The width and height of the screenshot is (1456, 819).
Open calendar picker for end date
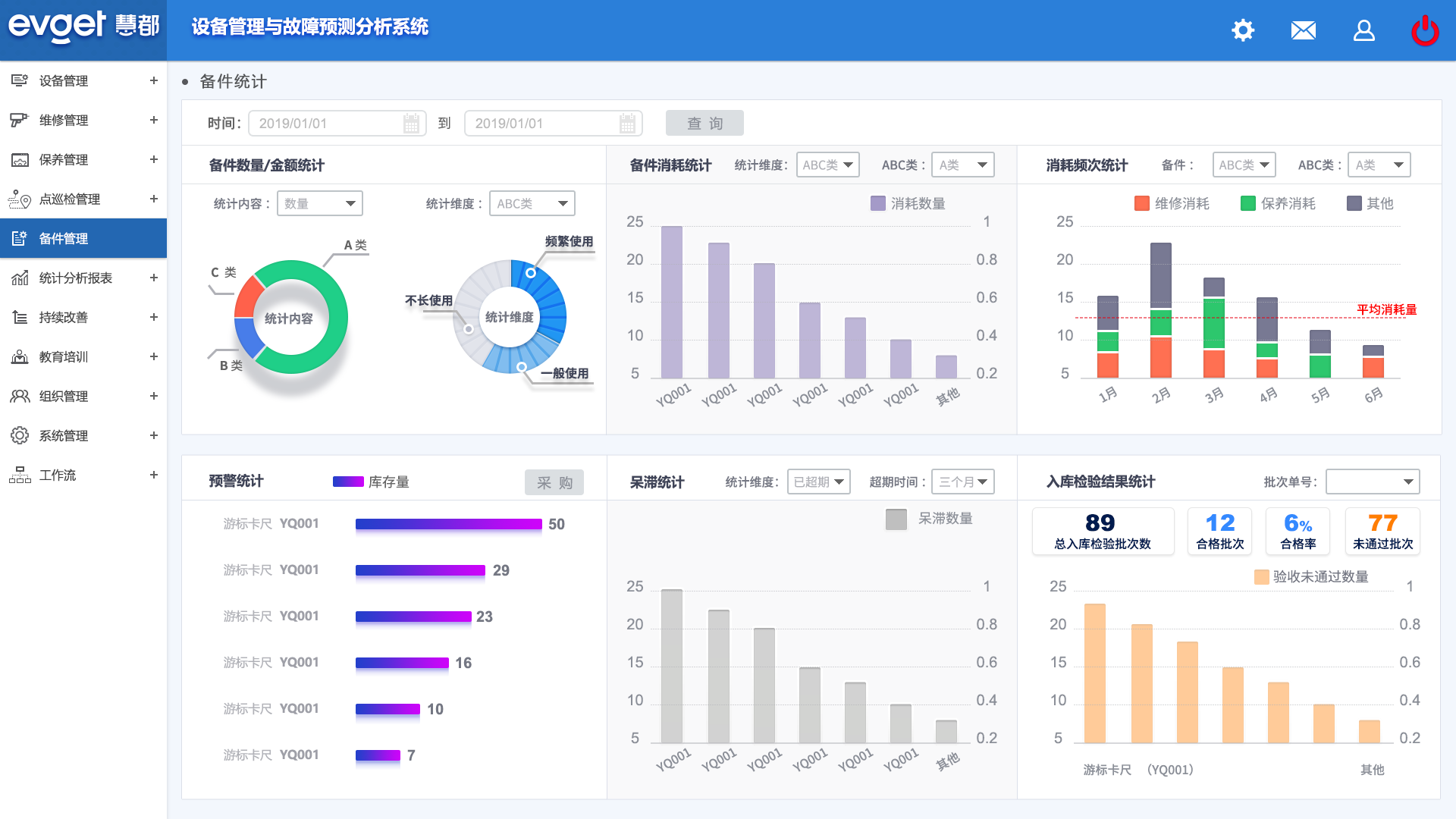coord(627,124)
